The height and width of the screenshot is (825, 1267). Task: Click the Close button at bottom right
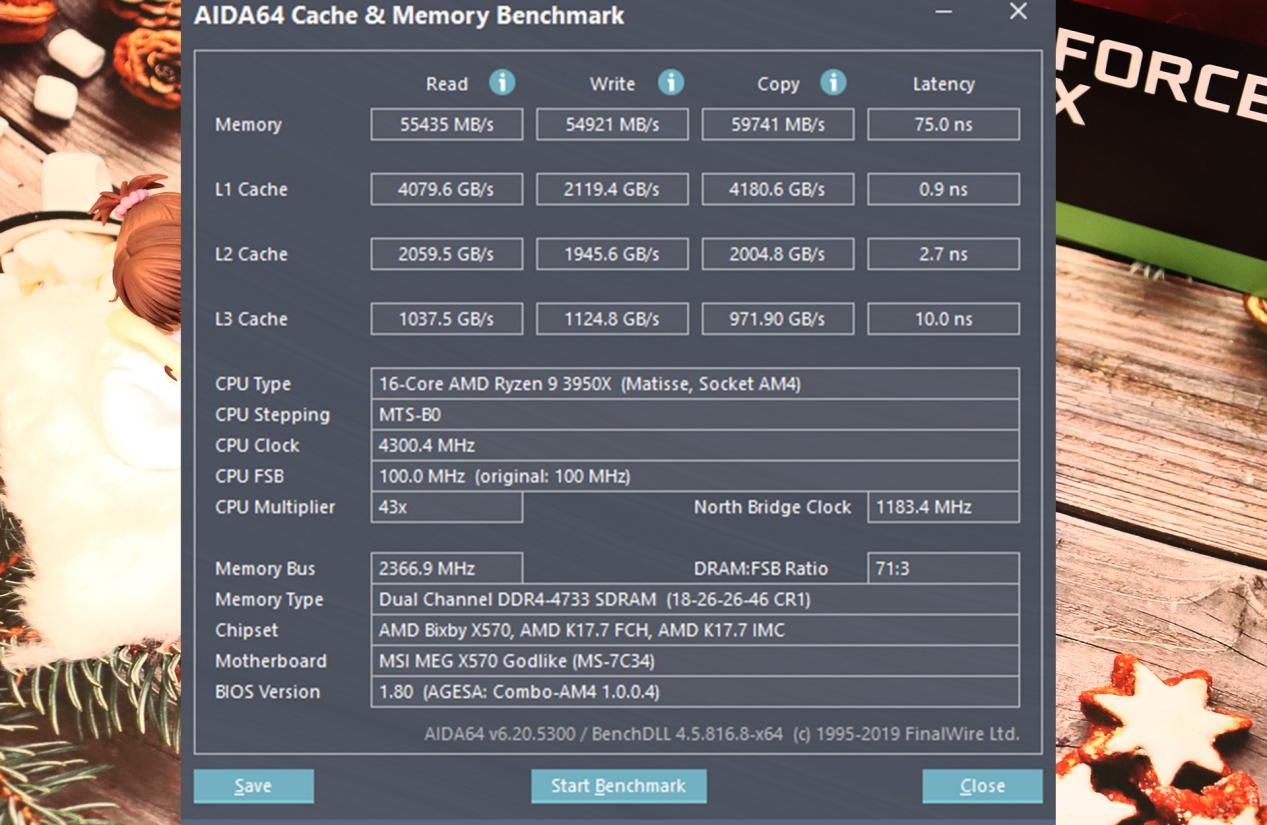(x=981, y=786)
